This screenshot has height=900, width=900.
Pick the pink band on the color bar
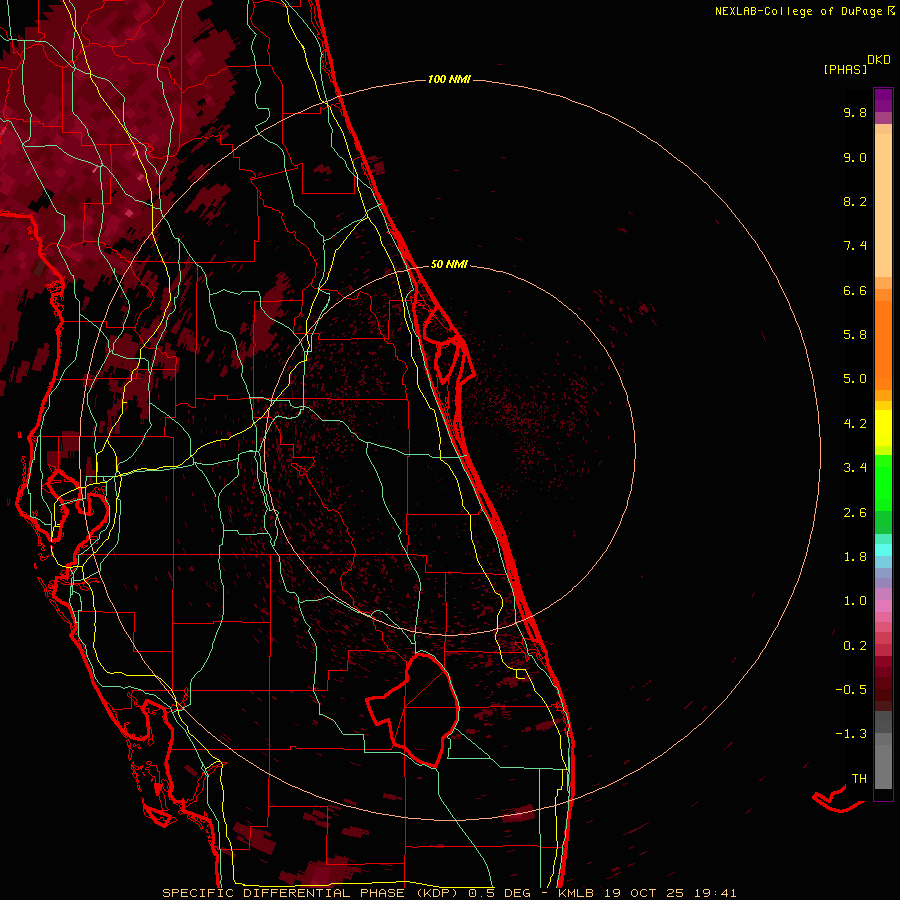[883, 606]
